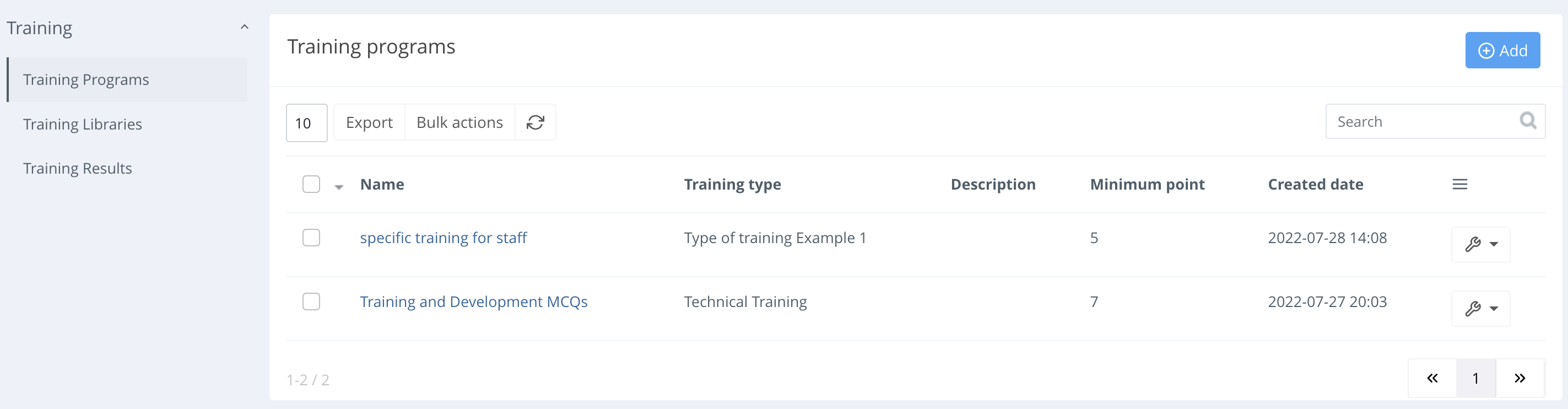Click the search magnifier icon

click(1527, 121)
